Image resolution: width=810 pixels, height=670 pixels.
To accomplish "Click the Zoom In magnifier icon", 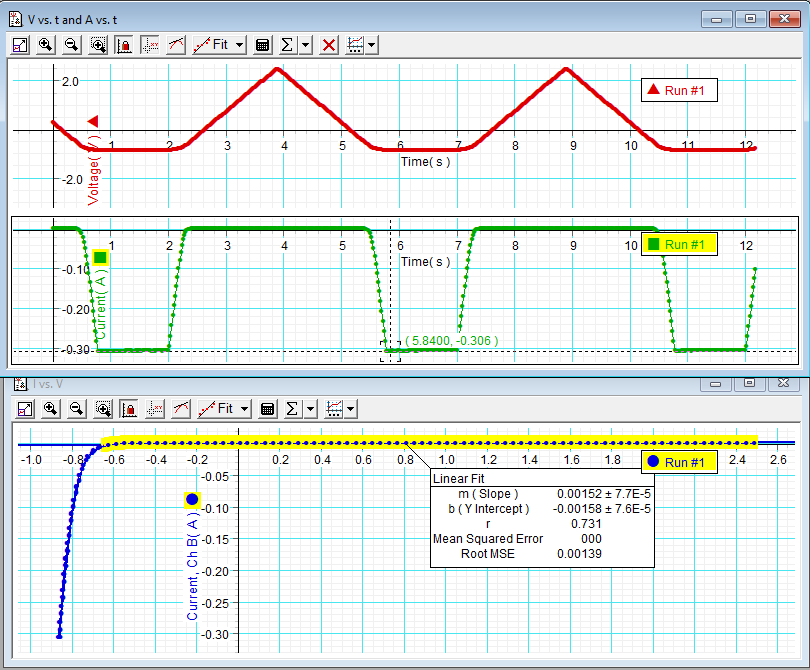I will point(45,44).
